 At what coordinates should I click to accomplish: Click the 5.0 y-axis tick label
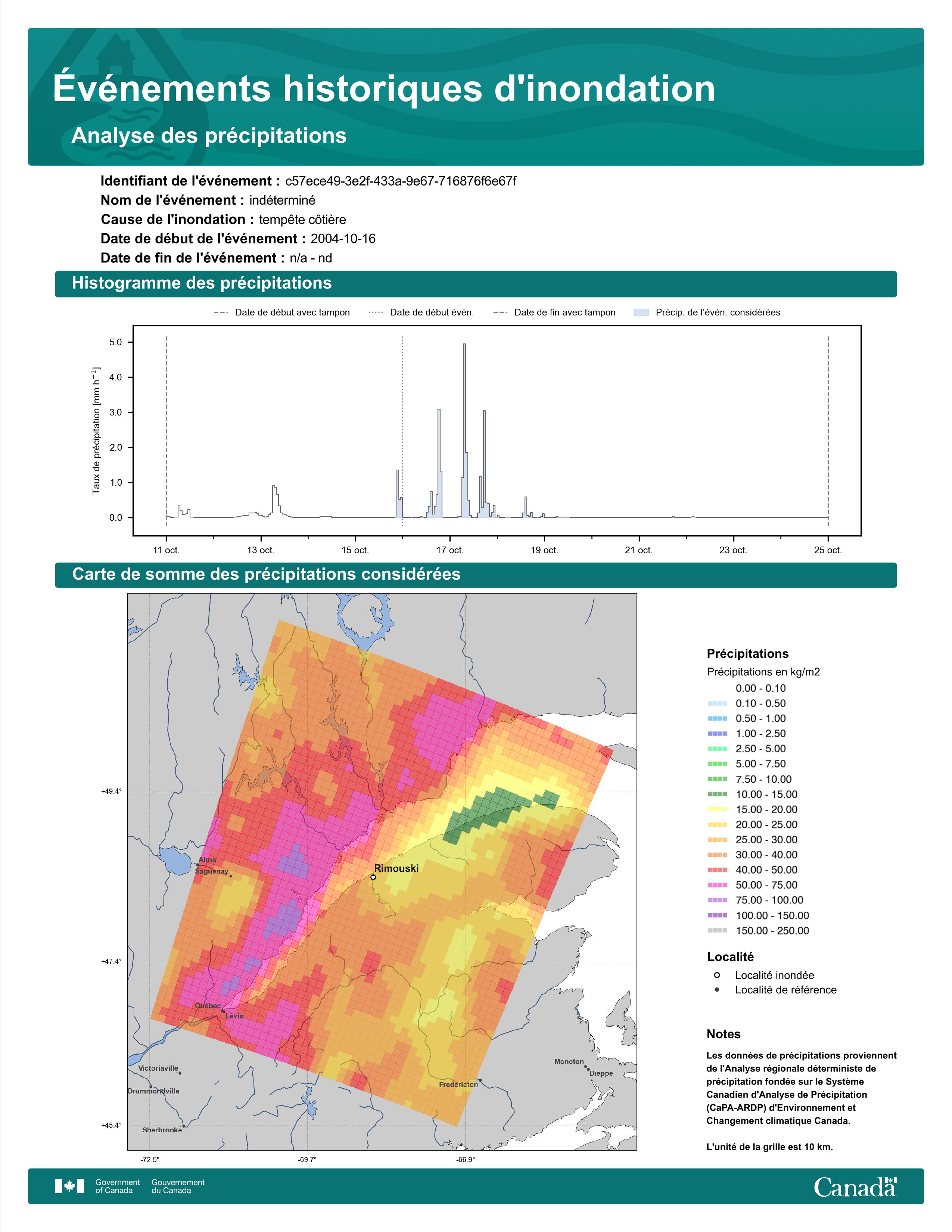coord(116,342)
